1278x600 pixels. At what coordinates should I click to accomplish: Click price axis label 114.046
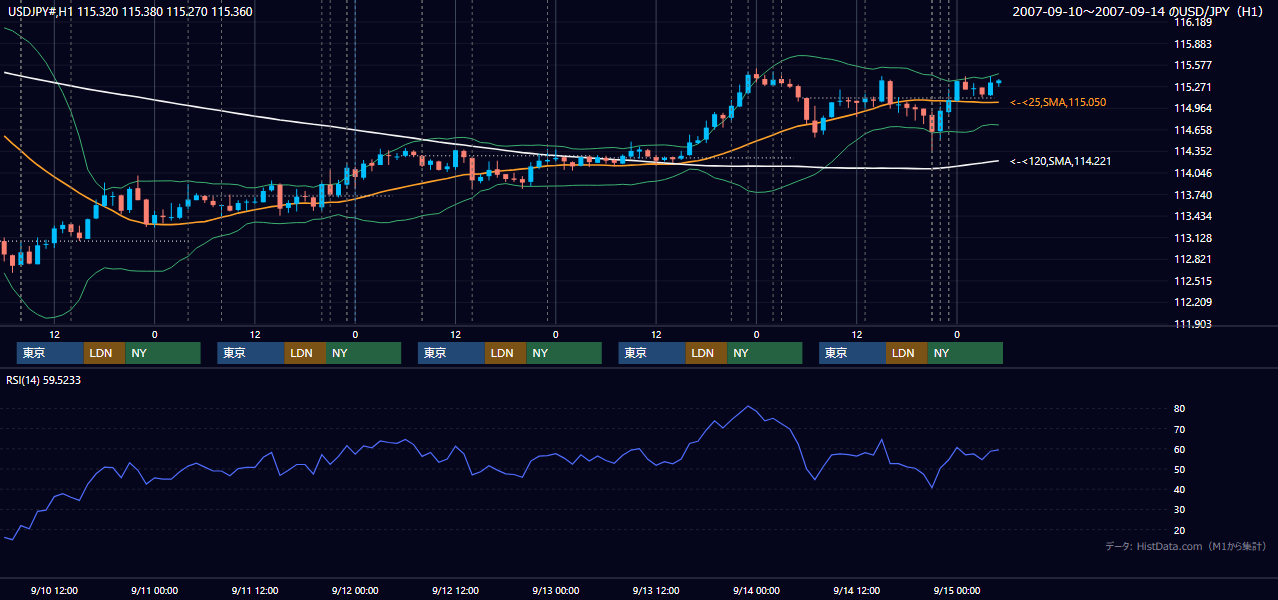point(1193,173)
